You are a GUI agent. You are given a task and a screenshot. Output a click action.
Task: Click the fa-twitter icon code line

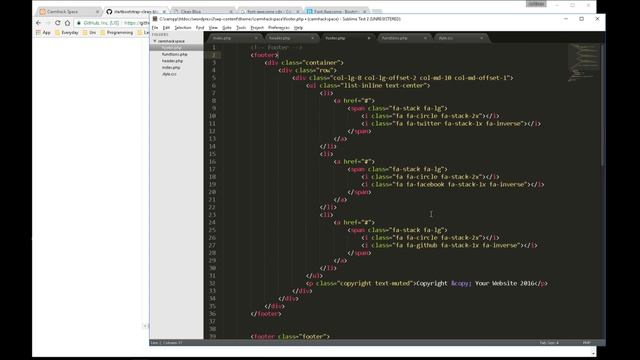451,124
